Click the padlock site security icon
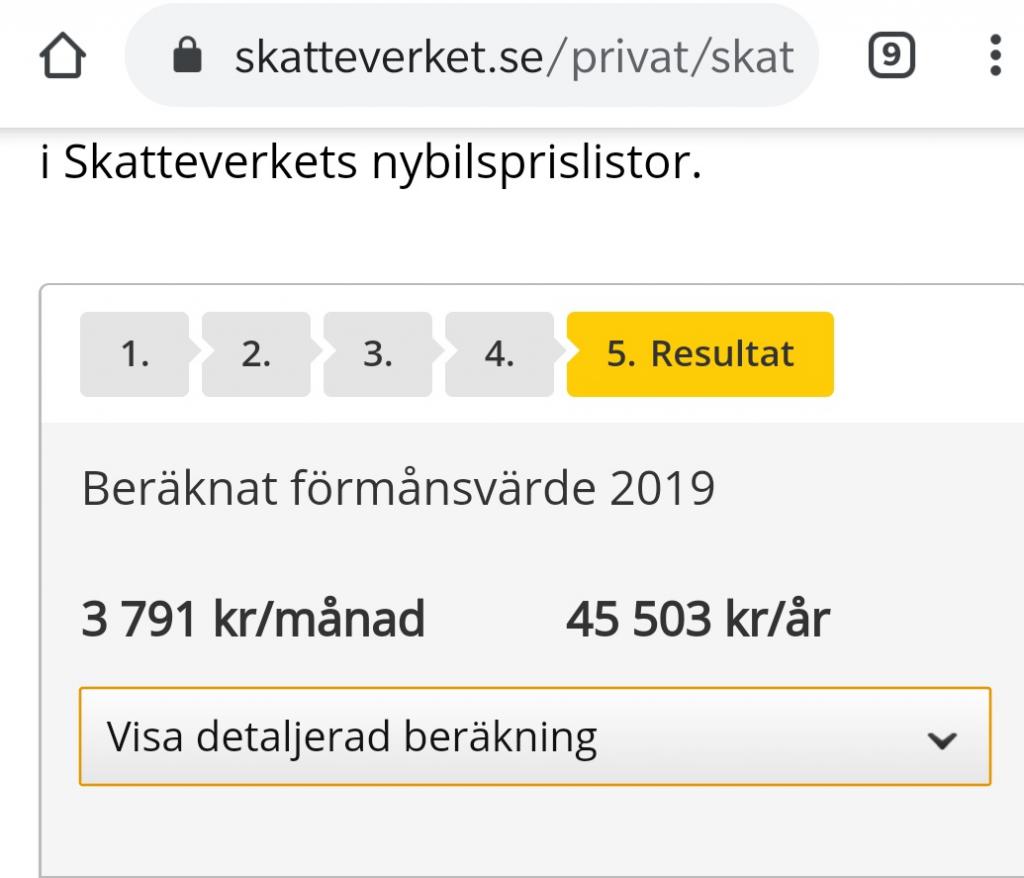1024x878 pixels. (x=187, y=57)
